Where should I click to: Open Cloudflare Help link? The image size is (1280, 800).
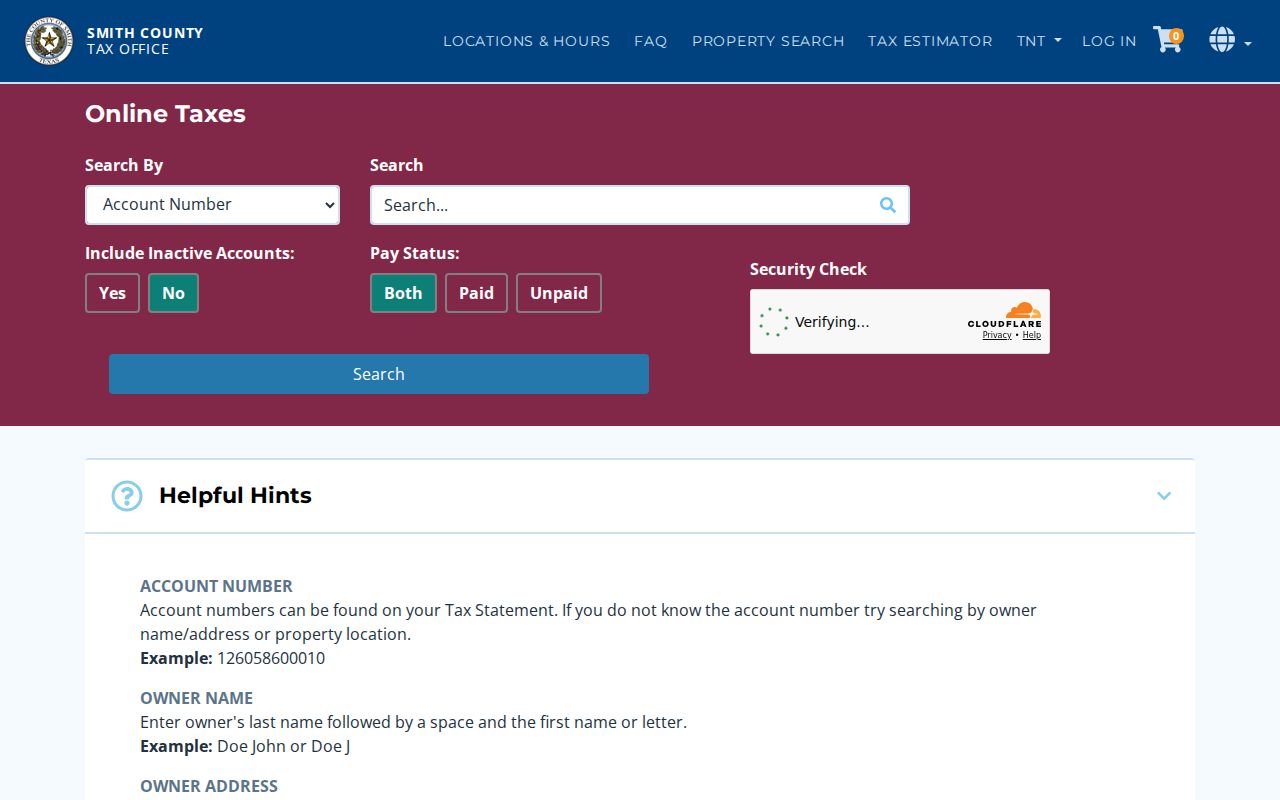click(x=1032, y=335)
